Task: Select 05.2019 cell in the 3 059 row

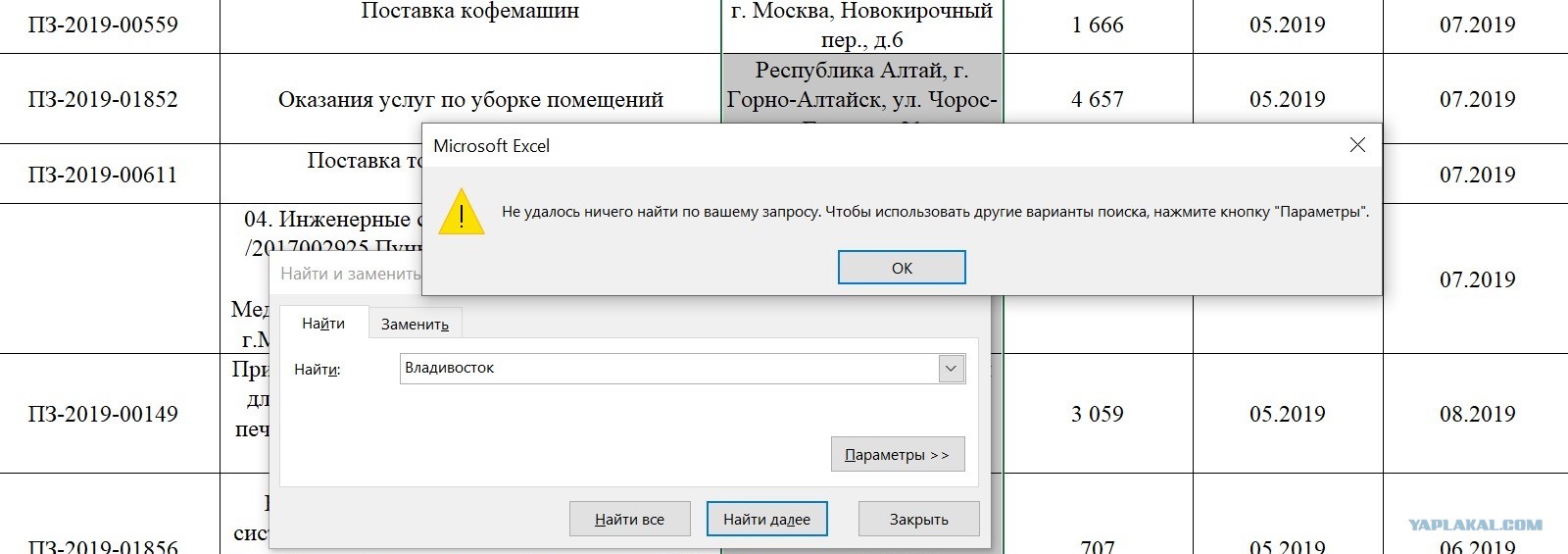Action: [1288, 414]
